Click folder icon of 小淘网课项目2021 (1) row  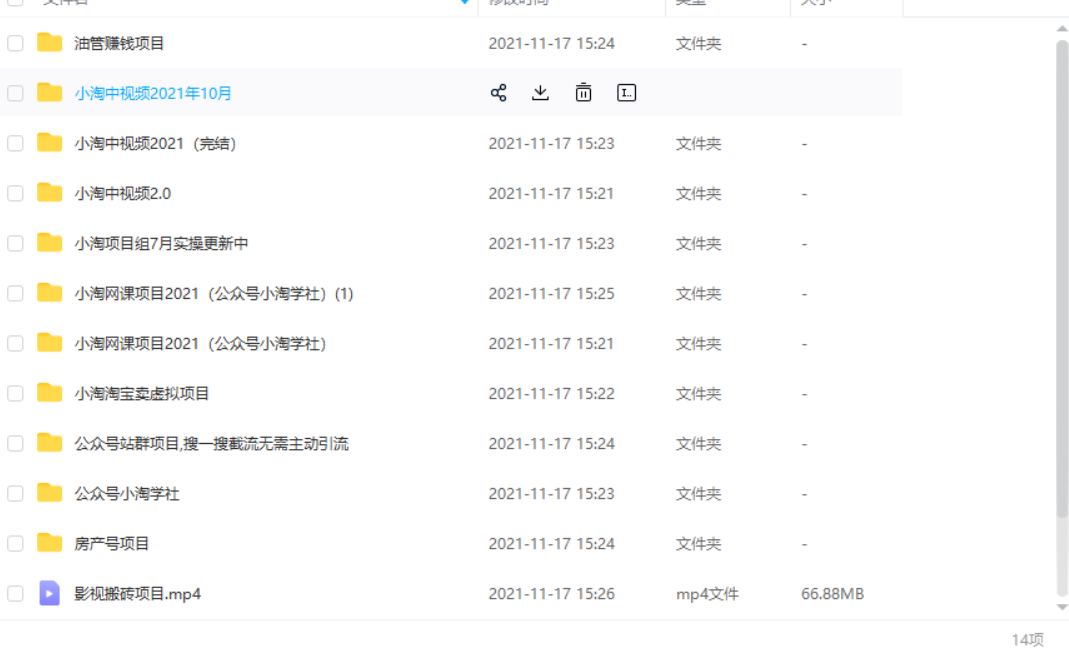click(x=49, y=293)
